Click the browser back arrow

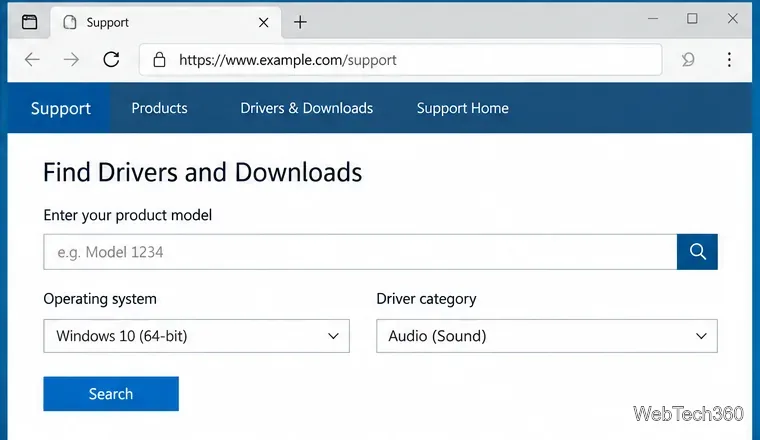32,60
